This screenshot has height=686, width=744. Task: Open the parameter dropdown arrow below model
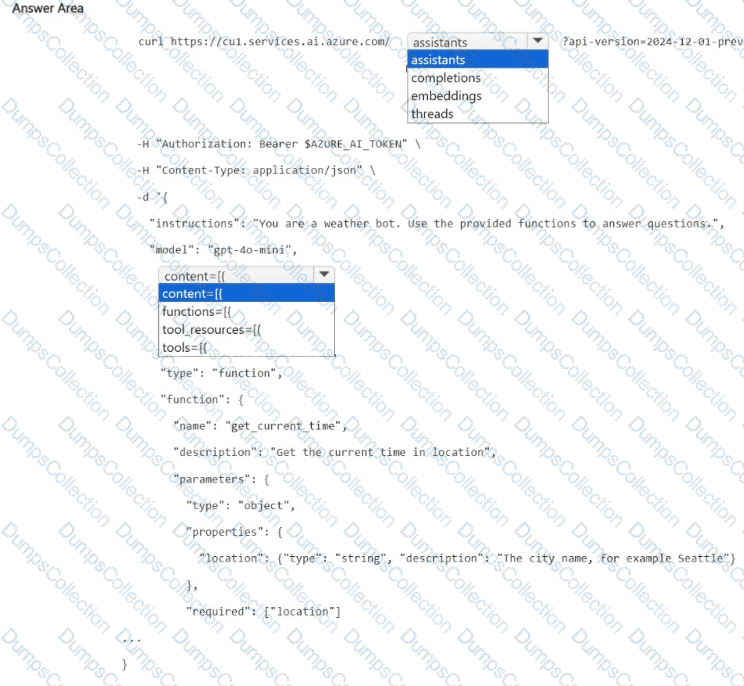(323, 275)
